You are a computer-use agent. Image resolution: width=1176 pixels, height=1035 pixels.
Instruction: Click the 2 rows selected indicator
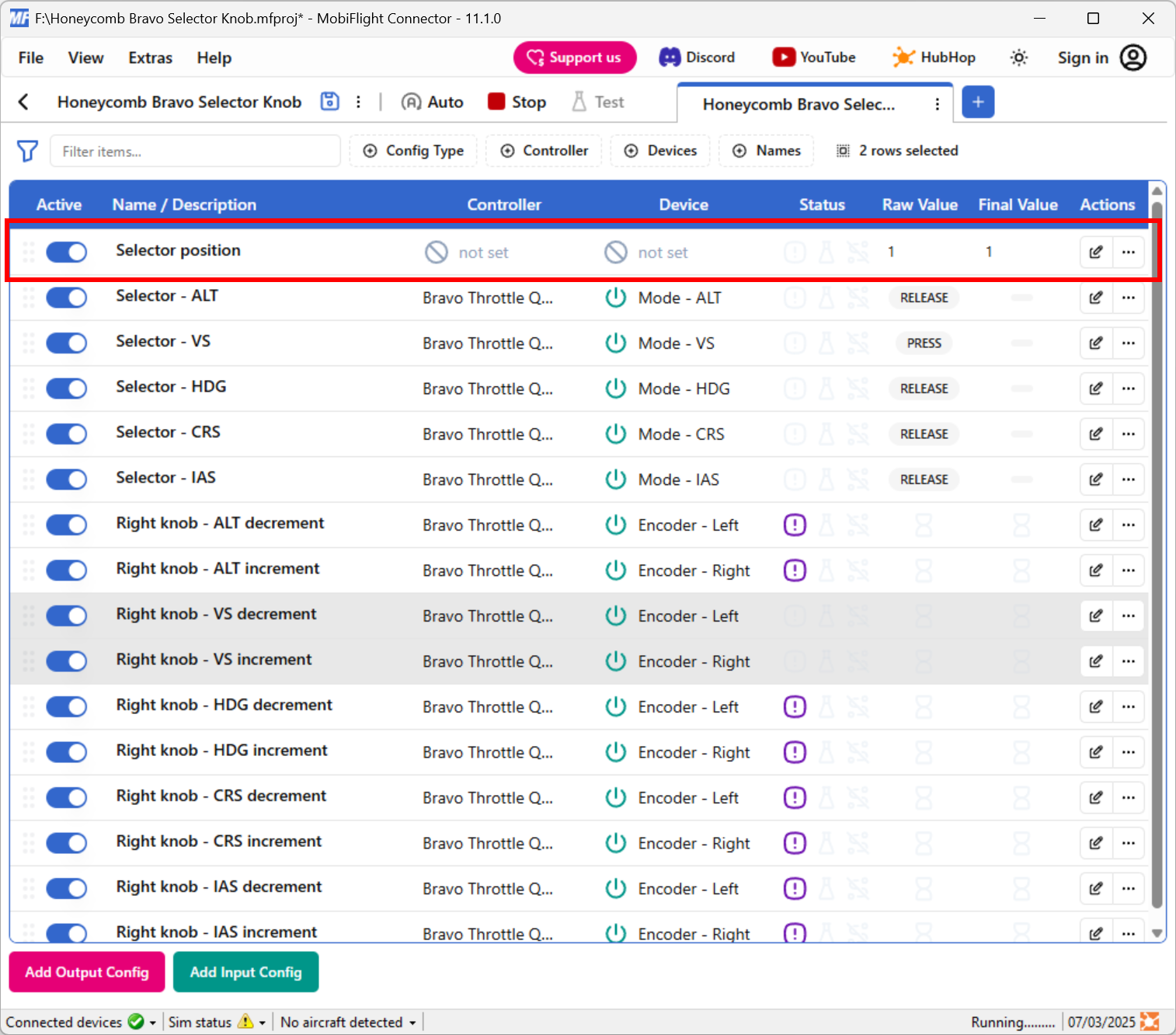pos(897,151)
